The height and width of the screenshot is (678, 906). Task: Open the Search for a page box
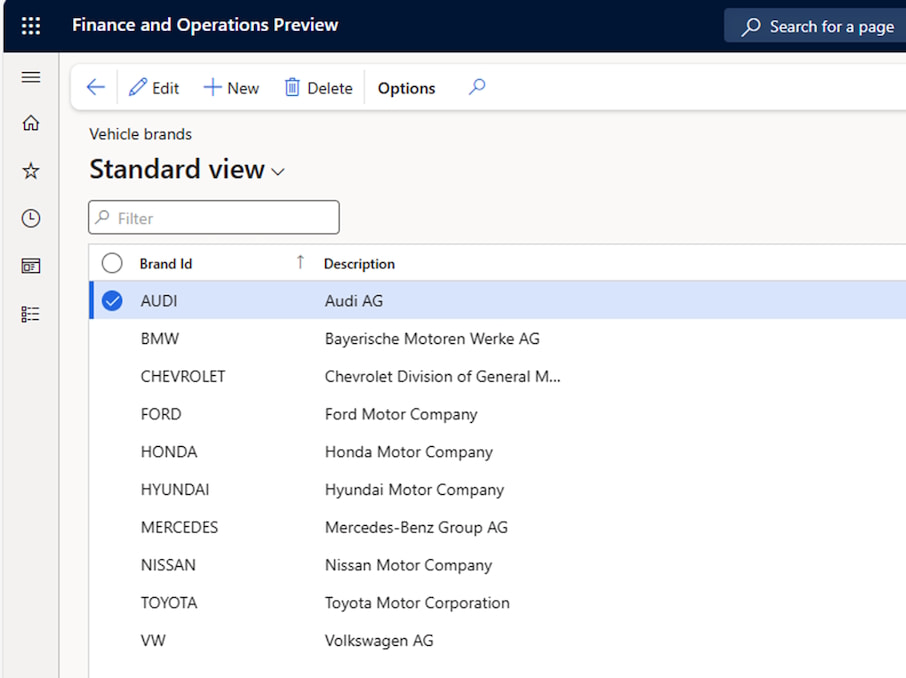tap(818, 27)
